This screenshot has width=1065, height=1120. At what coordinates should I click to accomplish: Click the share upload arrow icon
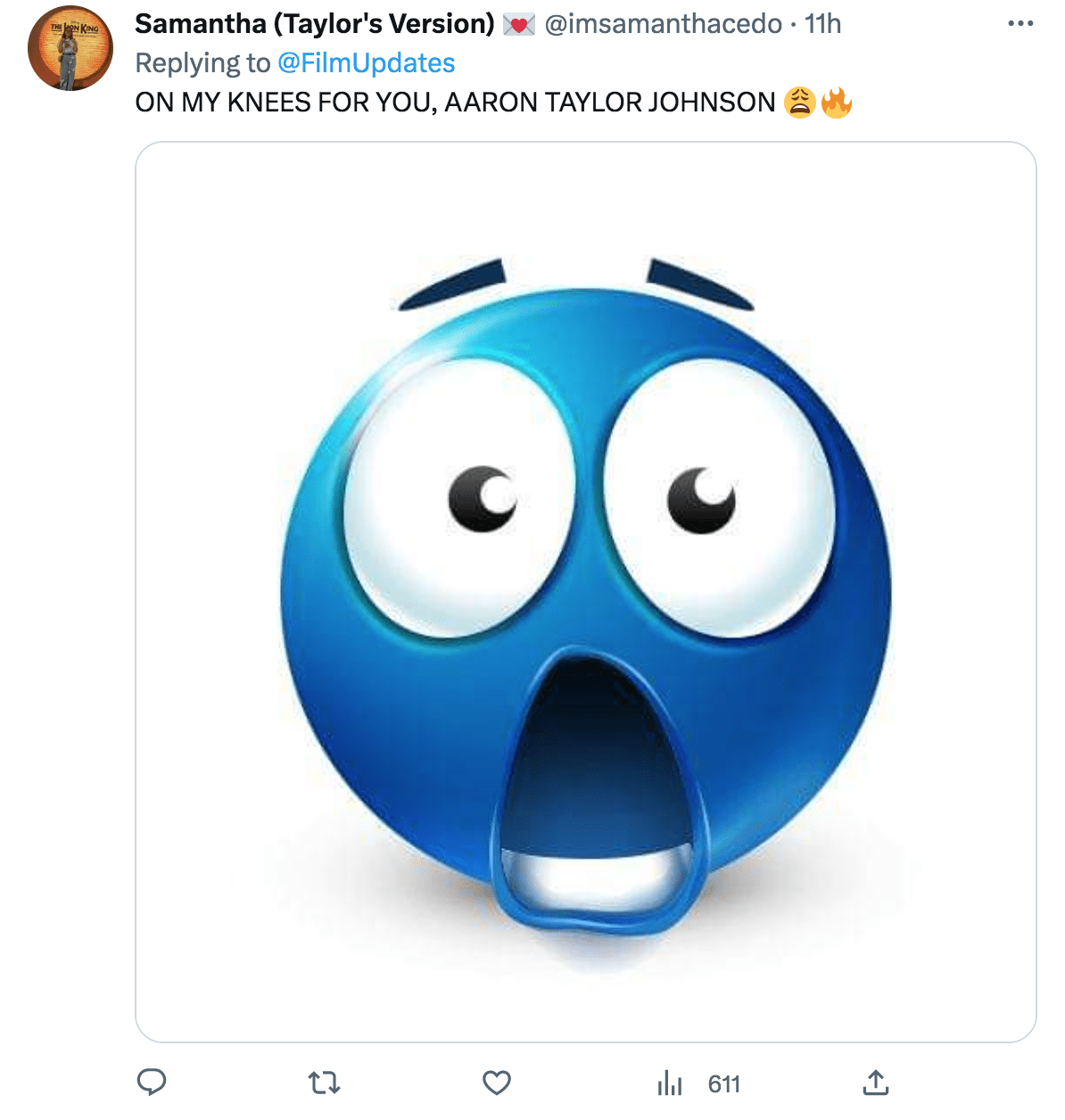pyautogui.click(x=876, y=1083)
